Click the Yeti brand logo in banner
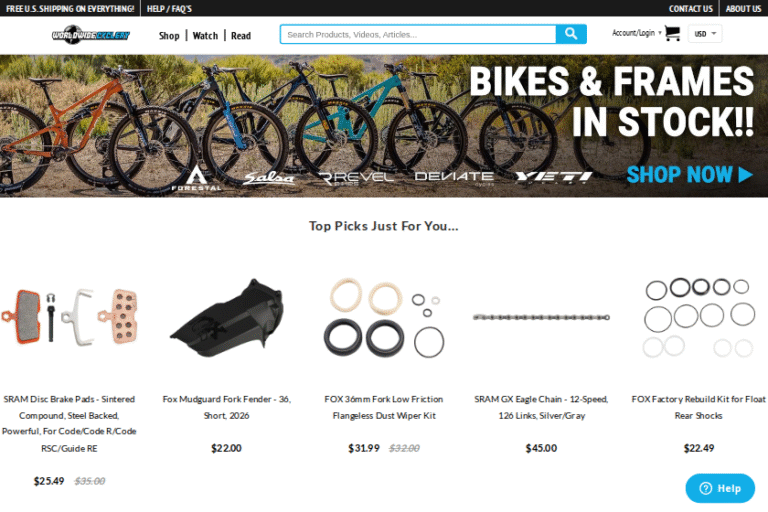Screen dimensions: 768x512 click(553, 177)
